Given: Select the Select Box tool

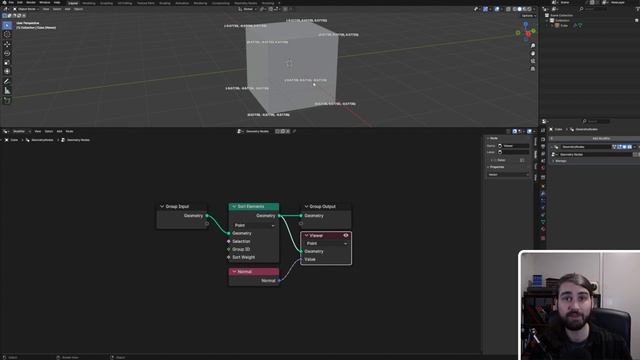Looking at the screenshot, I should point(7,25).
